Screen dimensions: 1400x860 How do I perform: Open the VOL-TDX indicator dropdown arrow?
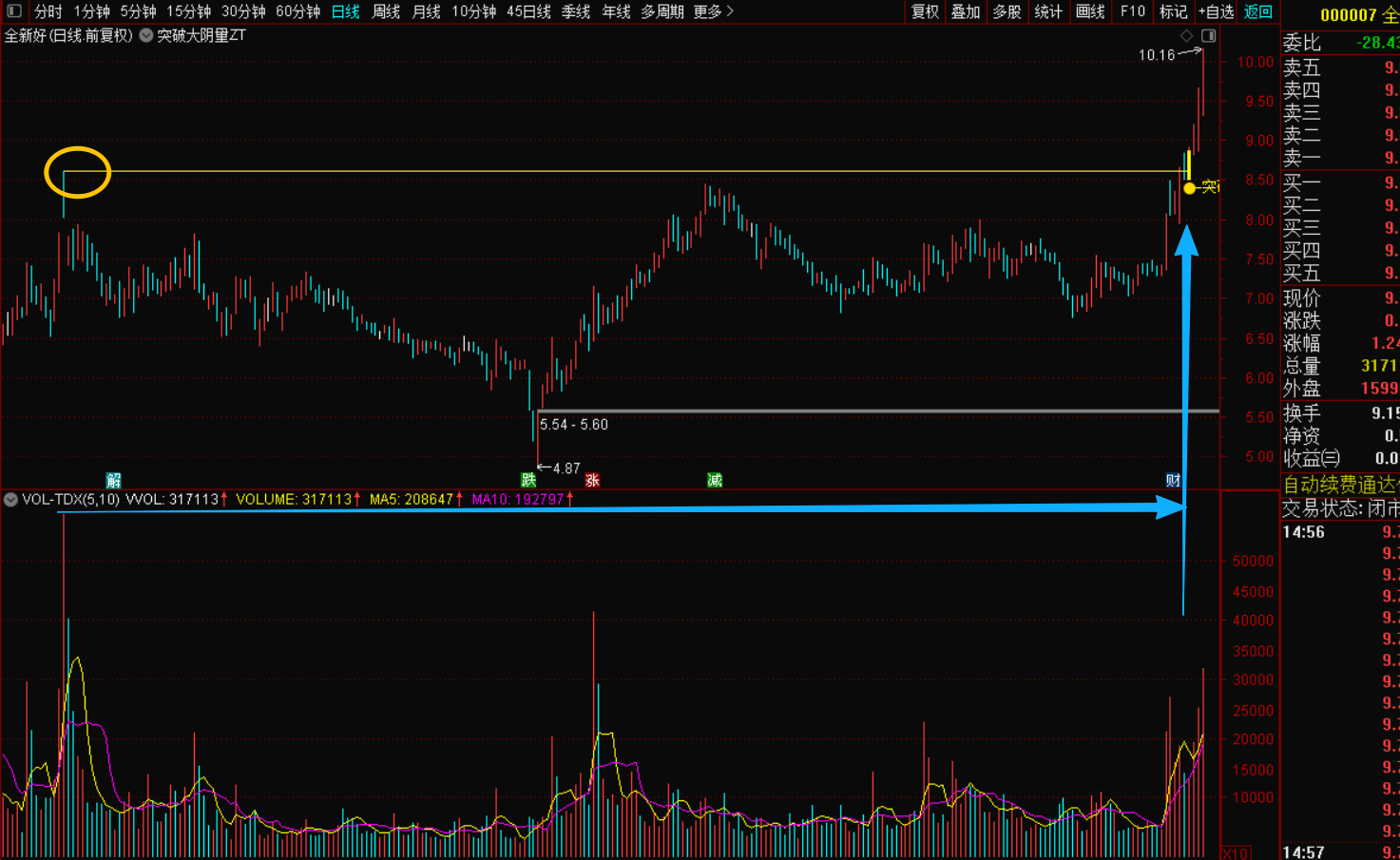(10, 500)
